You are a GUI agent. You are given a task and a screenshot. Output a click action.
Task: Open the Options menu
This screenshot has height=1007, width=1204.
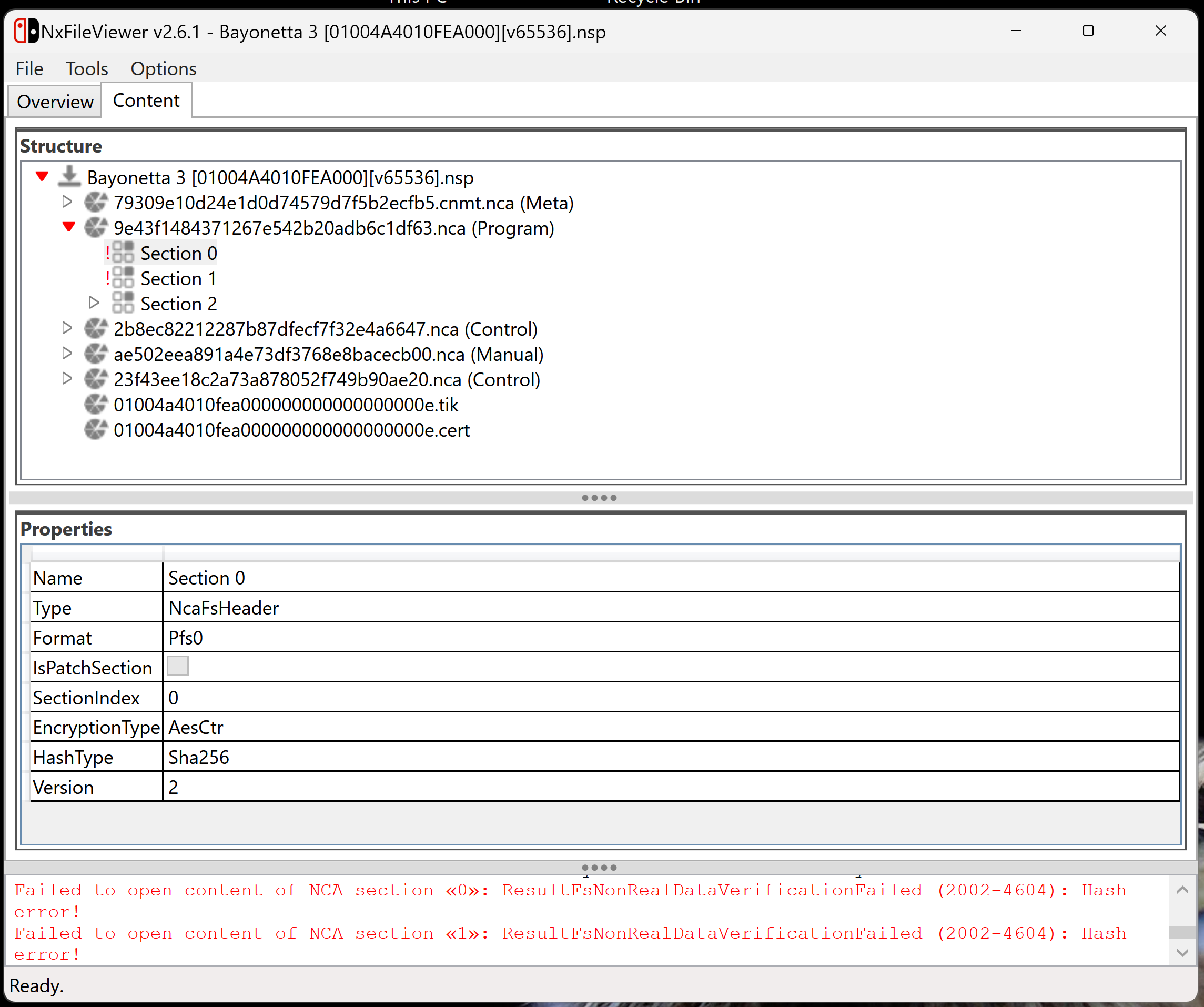pyautogui.click(x=164, y=69)
